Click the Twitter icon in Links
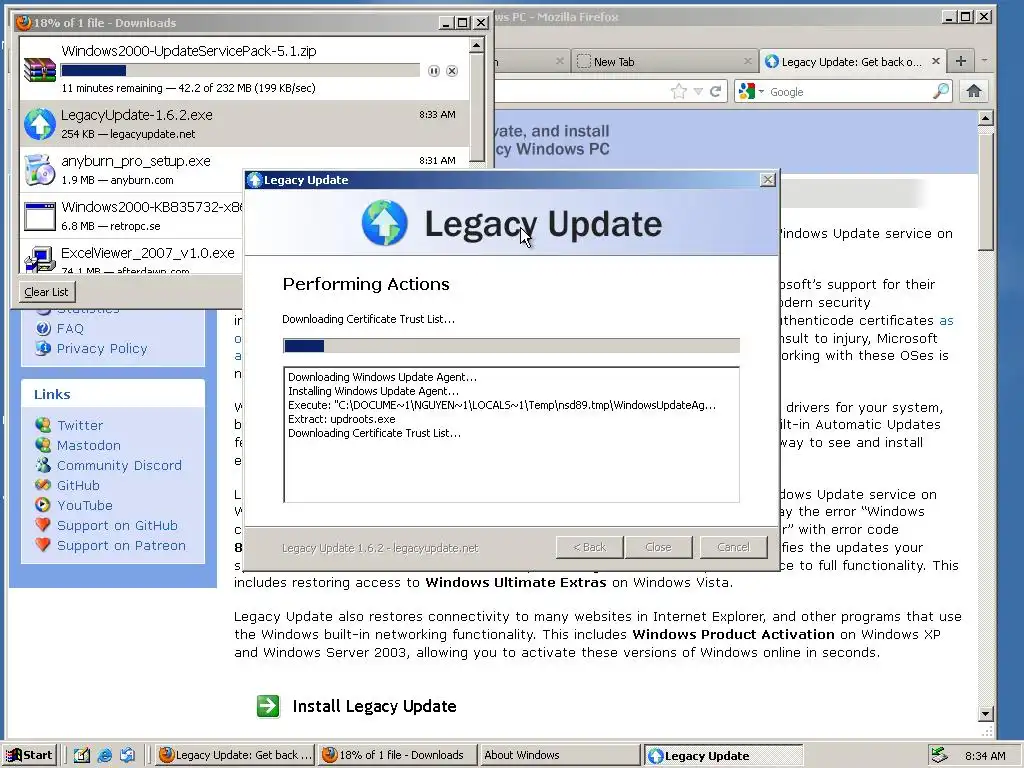Image resolution: width=1024 pixels, height=768 pixels. [43, 425]
